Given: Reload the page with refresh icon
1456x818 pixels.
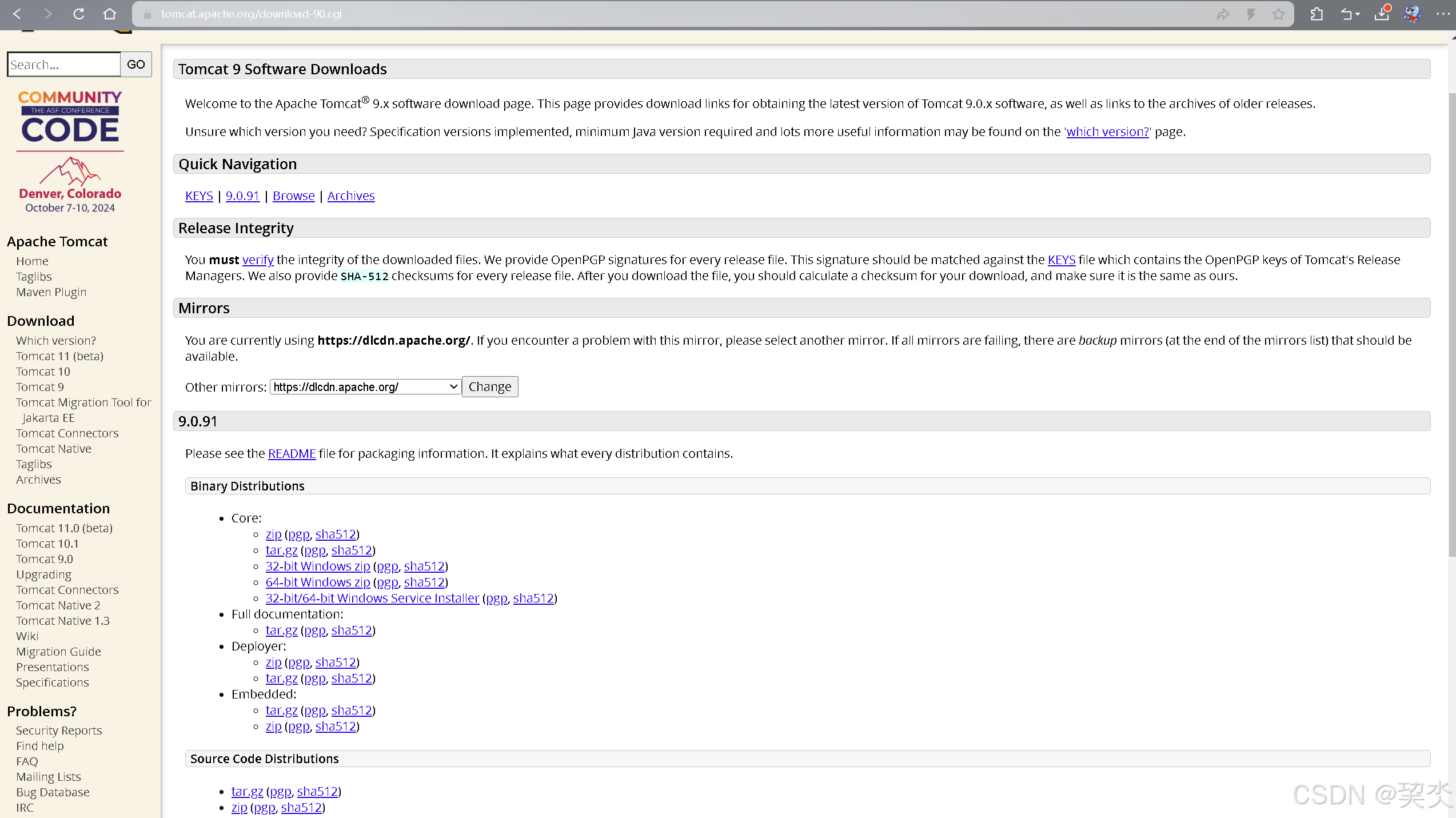Looking at the screenshot, I should (79, 14).
